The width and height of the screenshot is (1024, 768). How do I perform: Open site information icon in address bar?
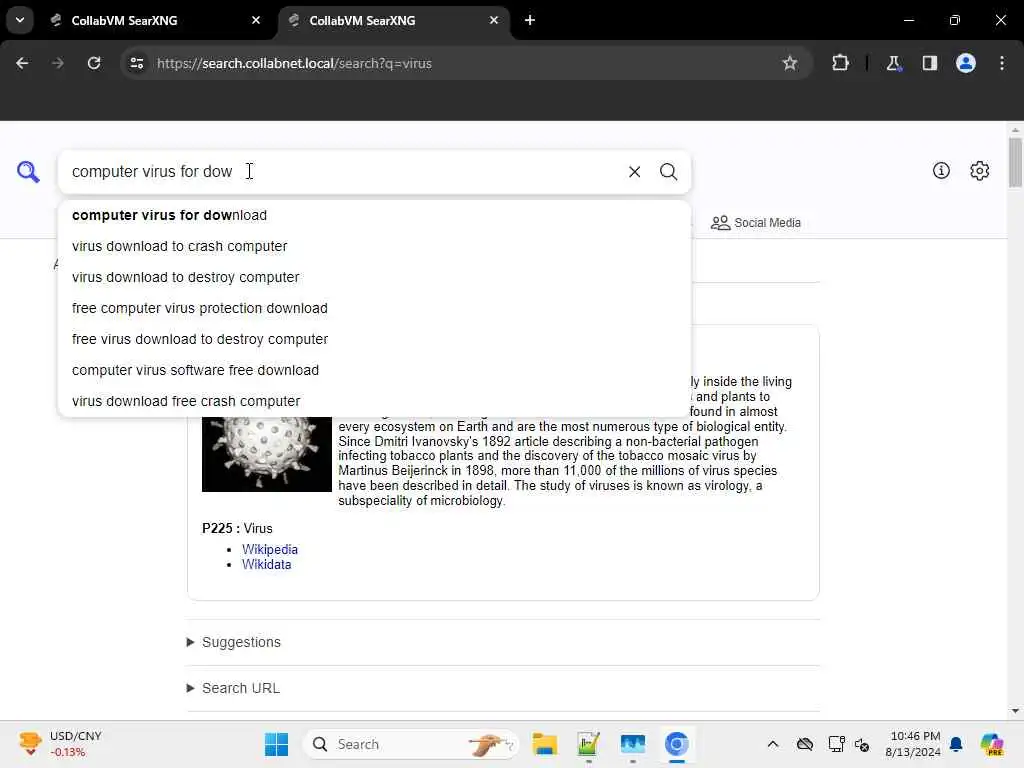click(x=136, y=63)
